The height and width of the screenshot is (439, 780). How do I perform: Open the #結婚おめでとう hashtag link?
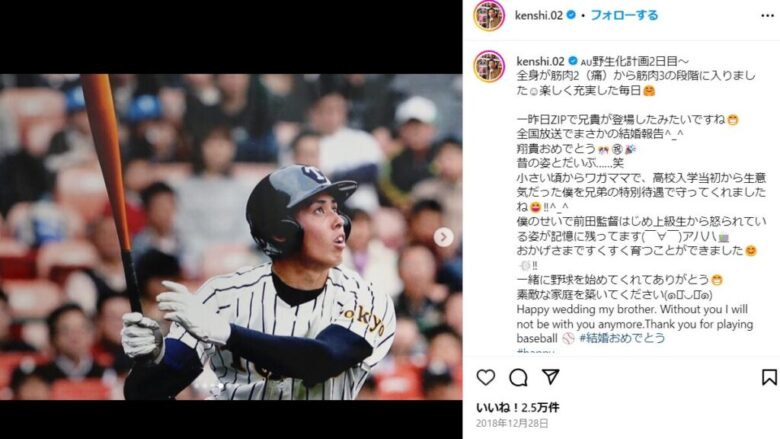click(x=622, y=338)
